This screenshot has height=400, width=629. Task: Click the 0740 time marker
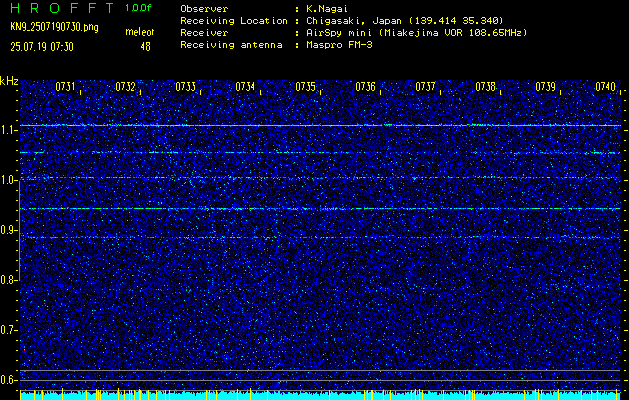(605, 87)
